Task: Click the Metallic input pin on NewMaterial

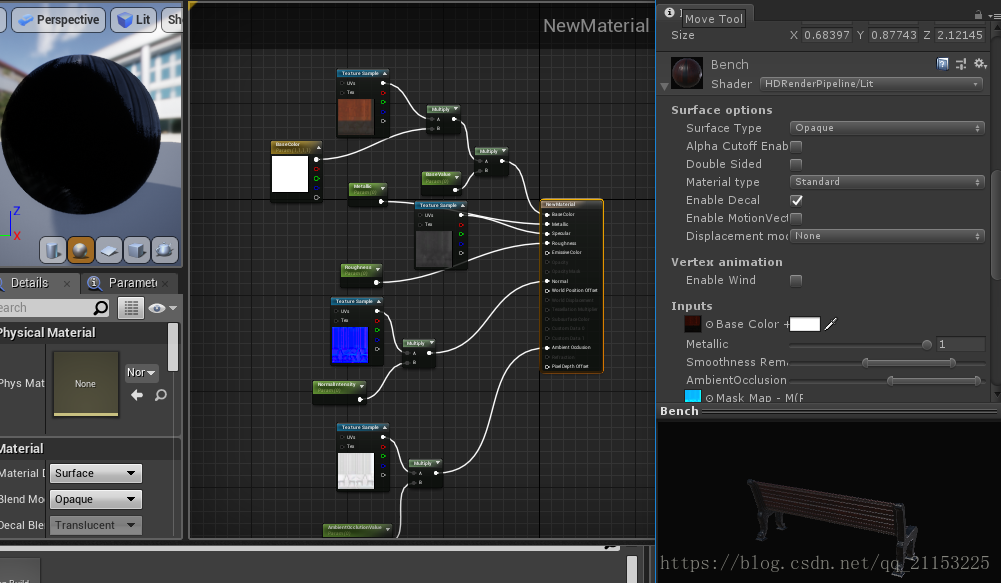Action: point(547,224)
